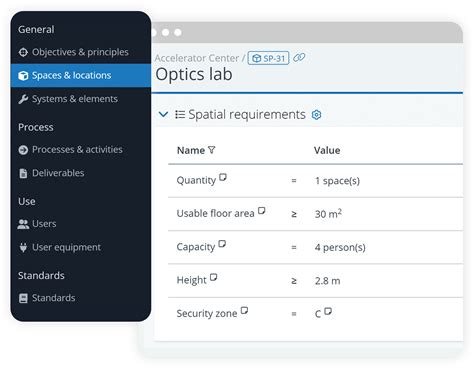
Task: Click the Users people icon
Action: [23, 224]
